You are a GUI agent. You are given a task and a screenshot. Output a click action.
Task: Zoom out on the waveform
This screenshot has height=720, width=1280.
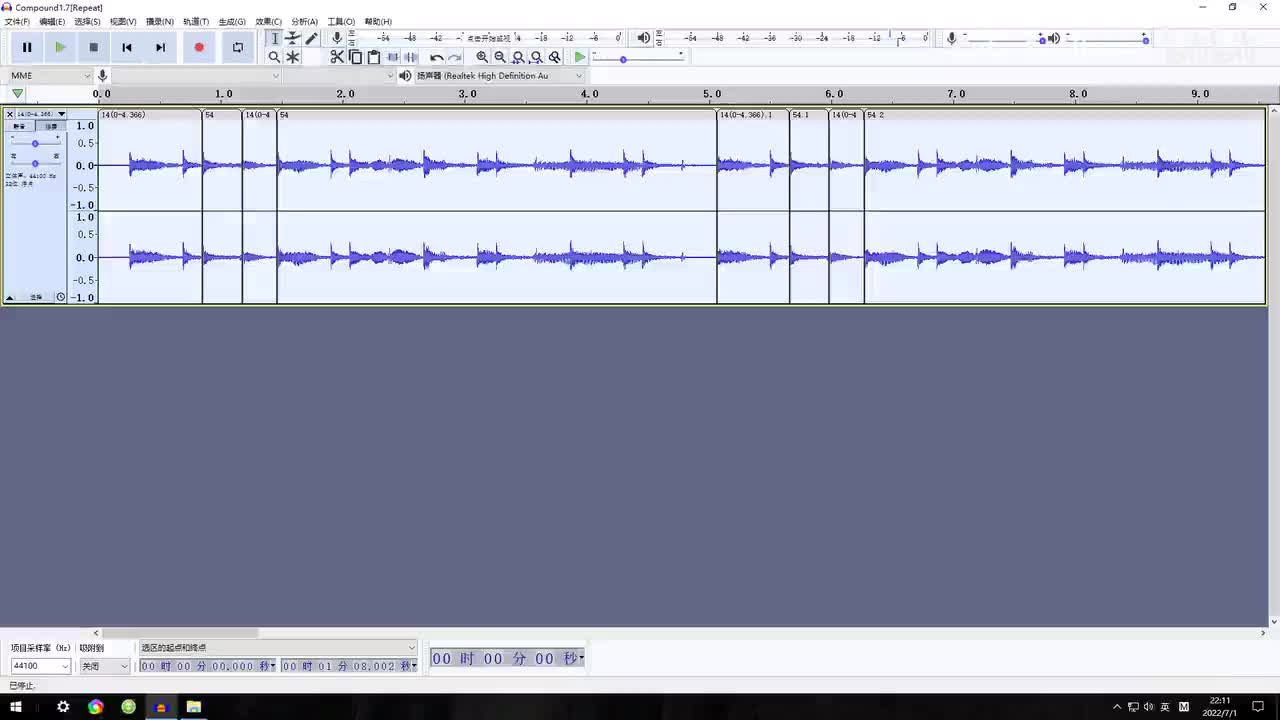(500, 57)
